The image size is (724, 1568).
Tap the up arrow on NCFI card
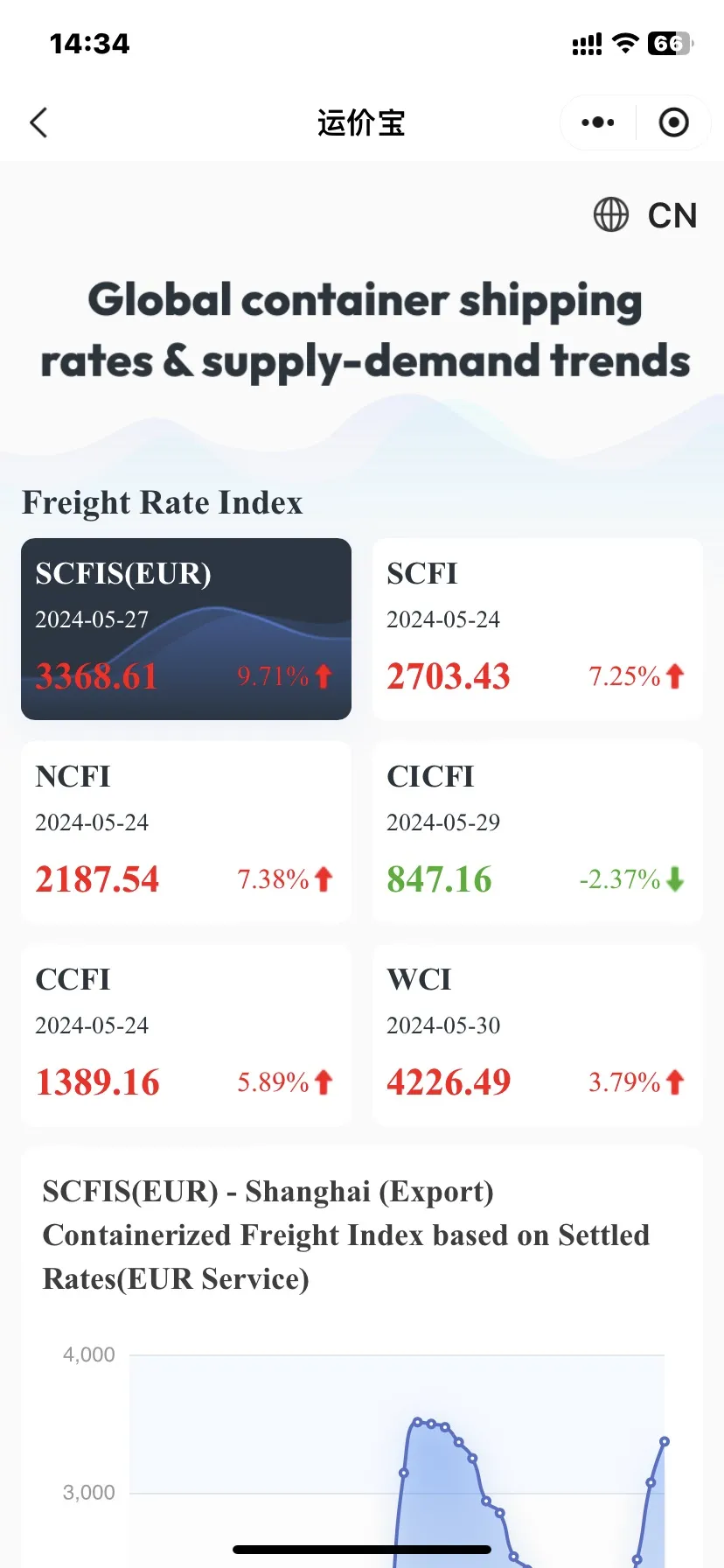[324, 879]
